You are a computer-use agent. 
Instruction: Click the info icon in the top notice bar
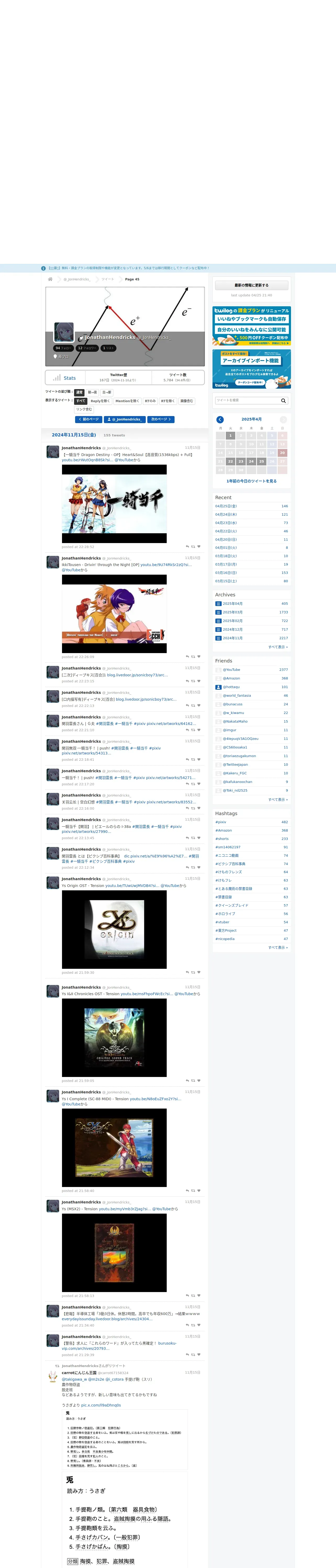43,268
